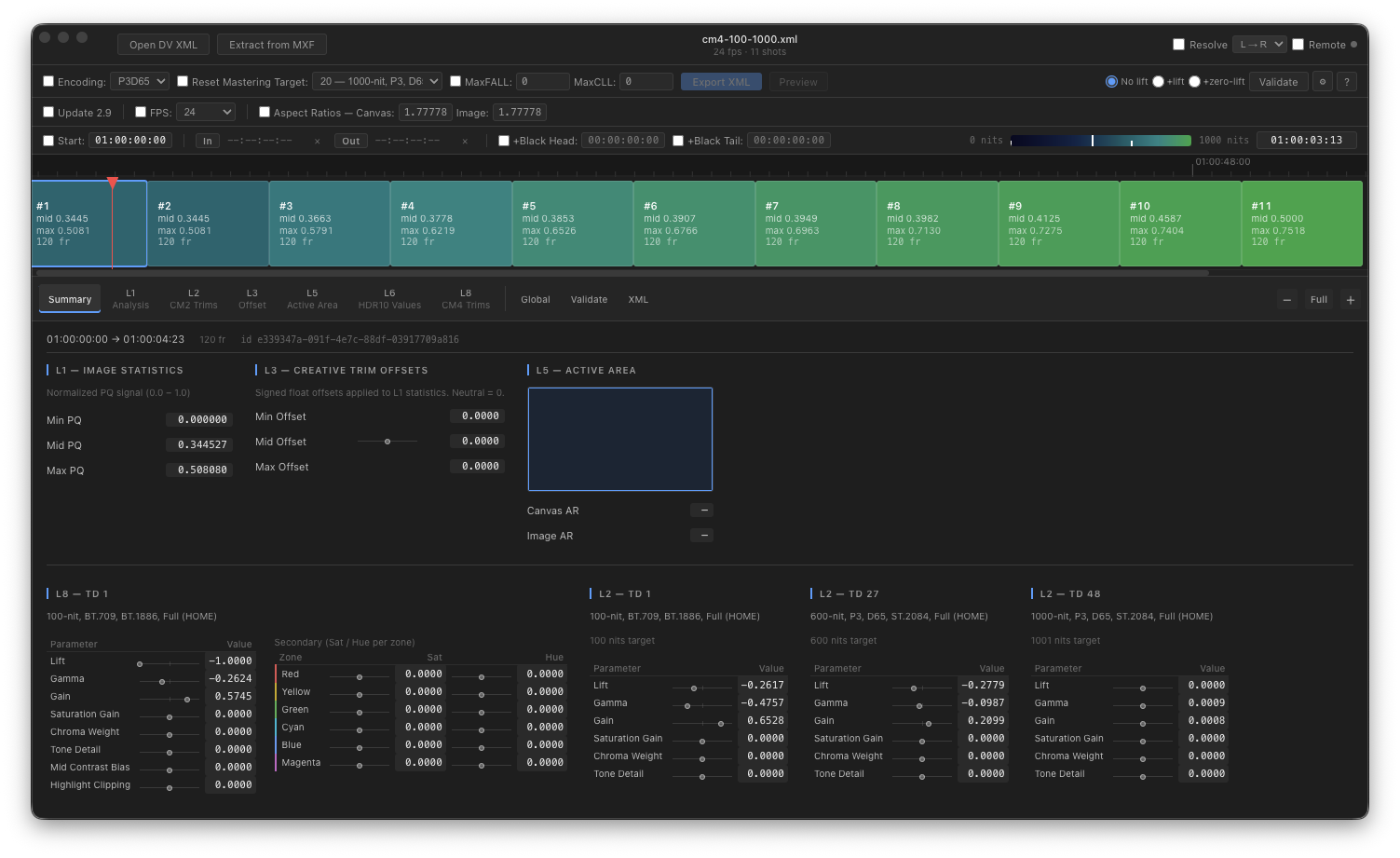Click the + icon to add a panel
The width and height of the screenshot is (1400, 858).
[1350, 299]
